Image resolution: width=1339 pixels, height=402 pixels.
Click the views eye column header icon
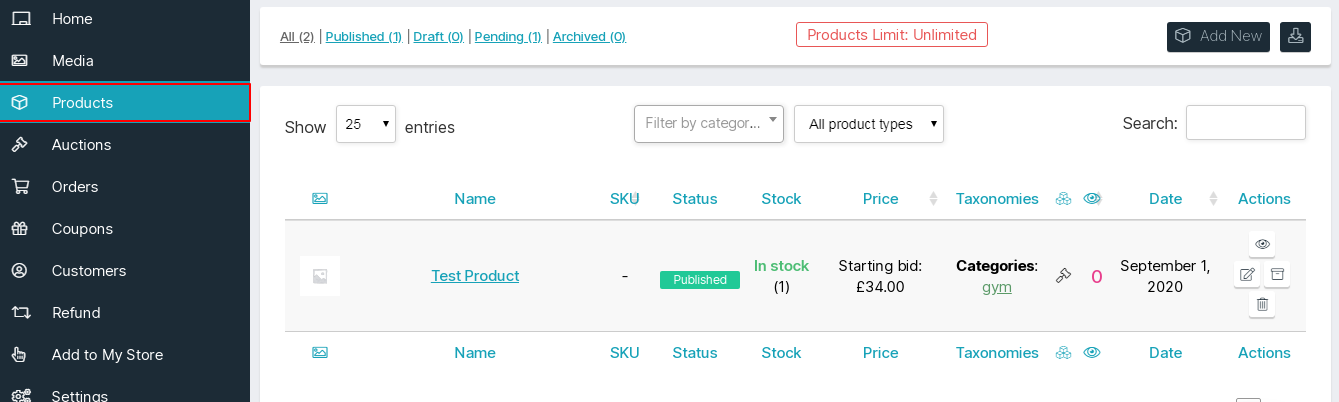pyautogui.click(x=1093, y=199)
